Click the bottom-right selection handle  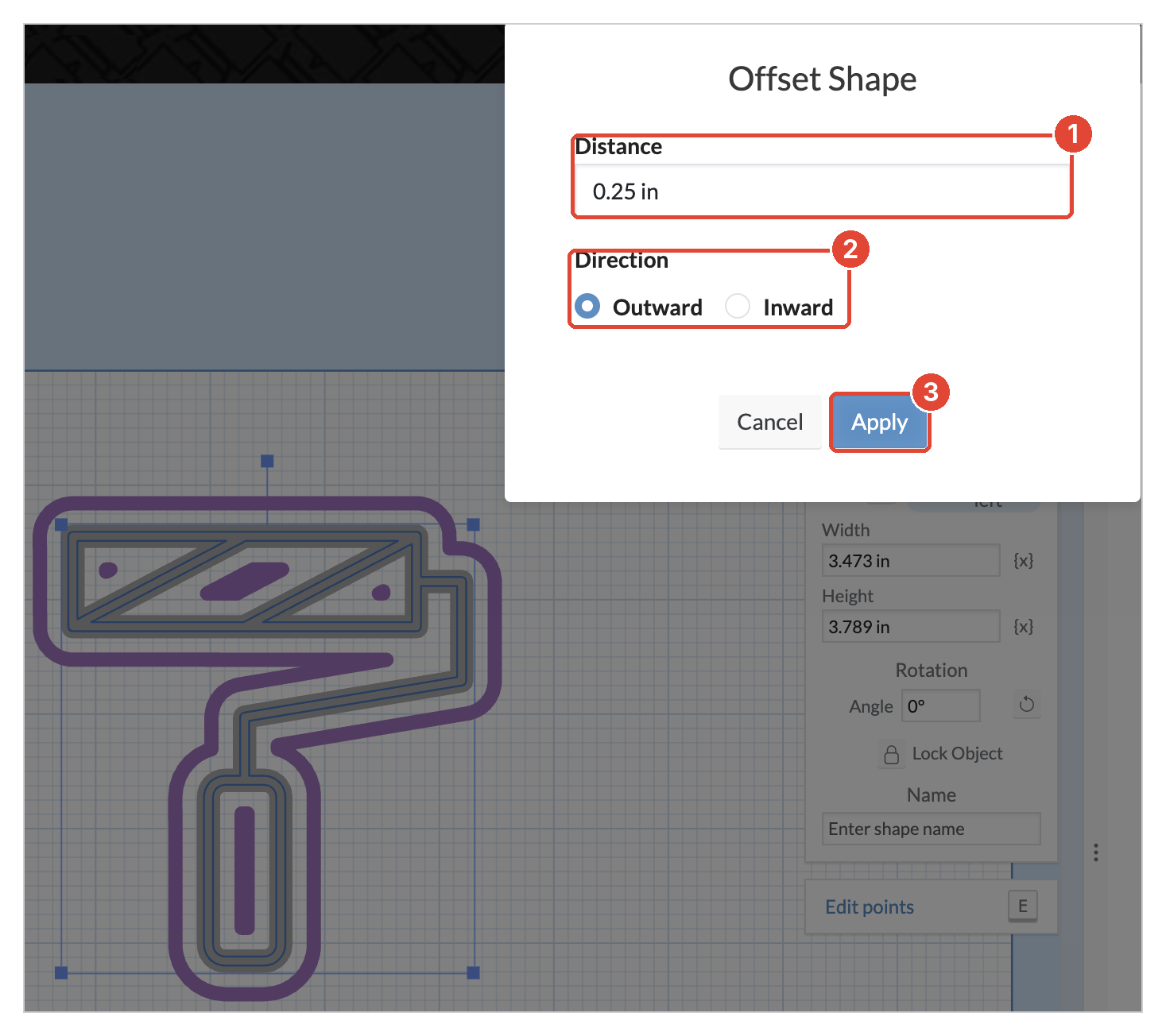click(474, 972)
